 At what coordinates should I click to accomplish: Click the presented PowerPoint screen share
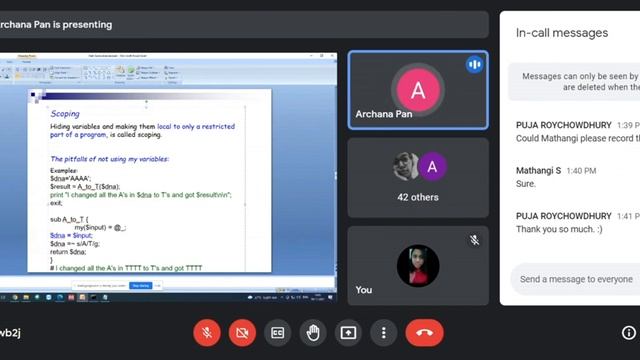coord(168,177)
